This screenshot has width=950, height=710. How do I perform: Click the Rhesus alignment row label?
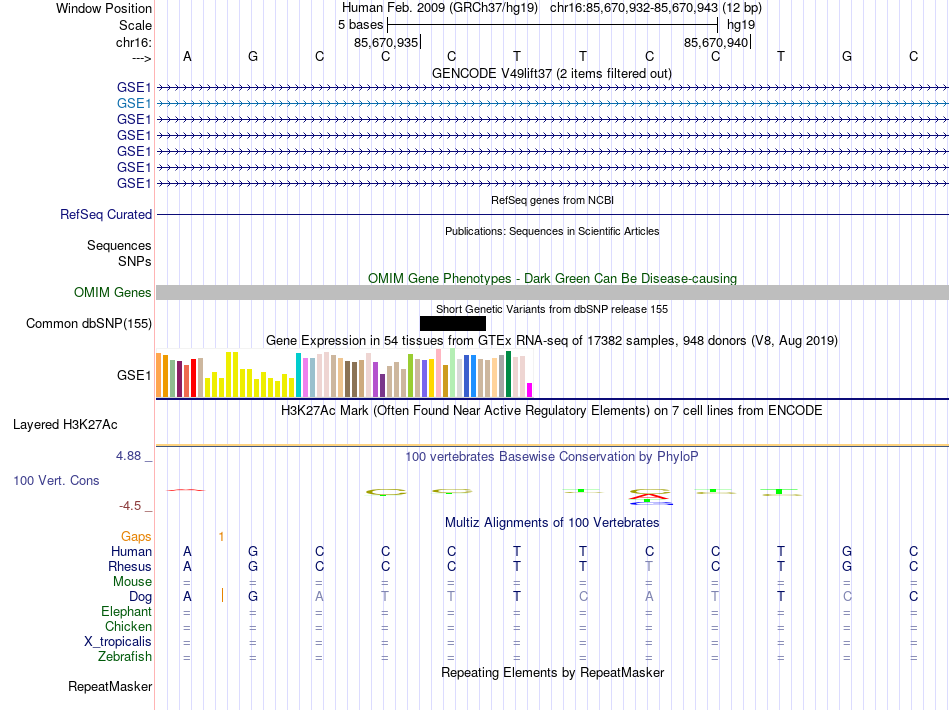(x=130, y=566)
